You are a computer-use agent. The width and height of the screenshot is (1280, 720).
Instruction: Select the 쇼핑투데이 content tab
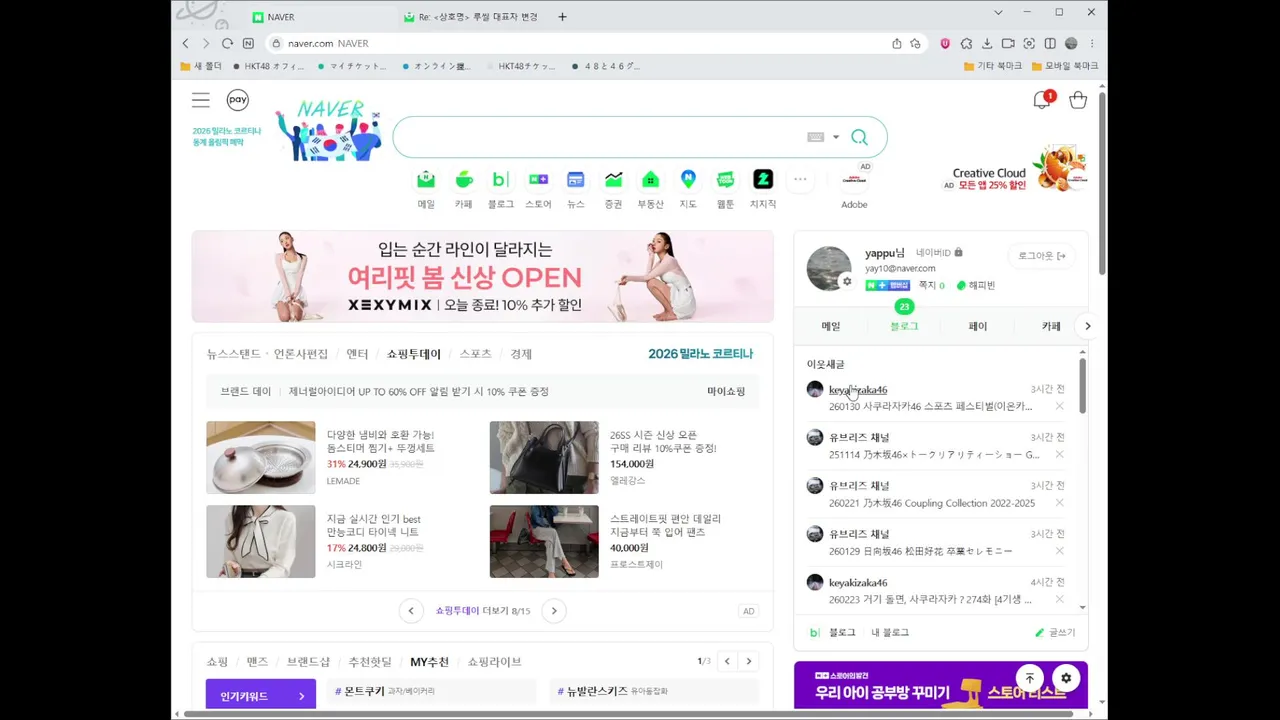pos(414,354)
